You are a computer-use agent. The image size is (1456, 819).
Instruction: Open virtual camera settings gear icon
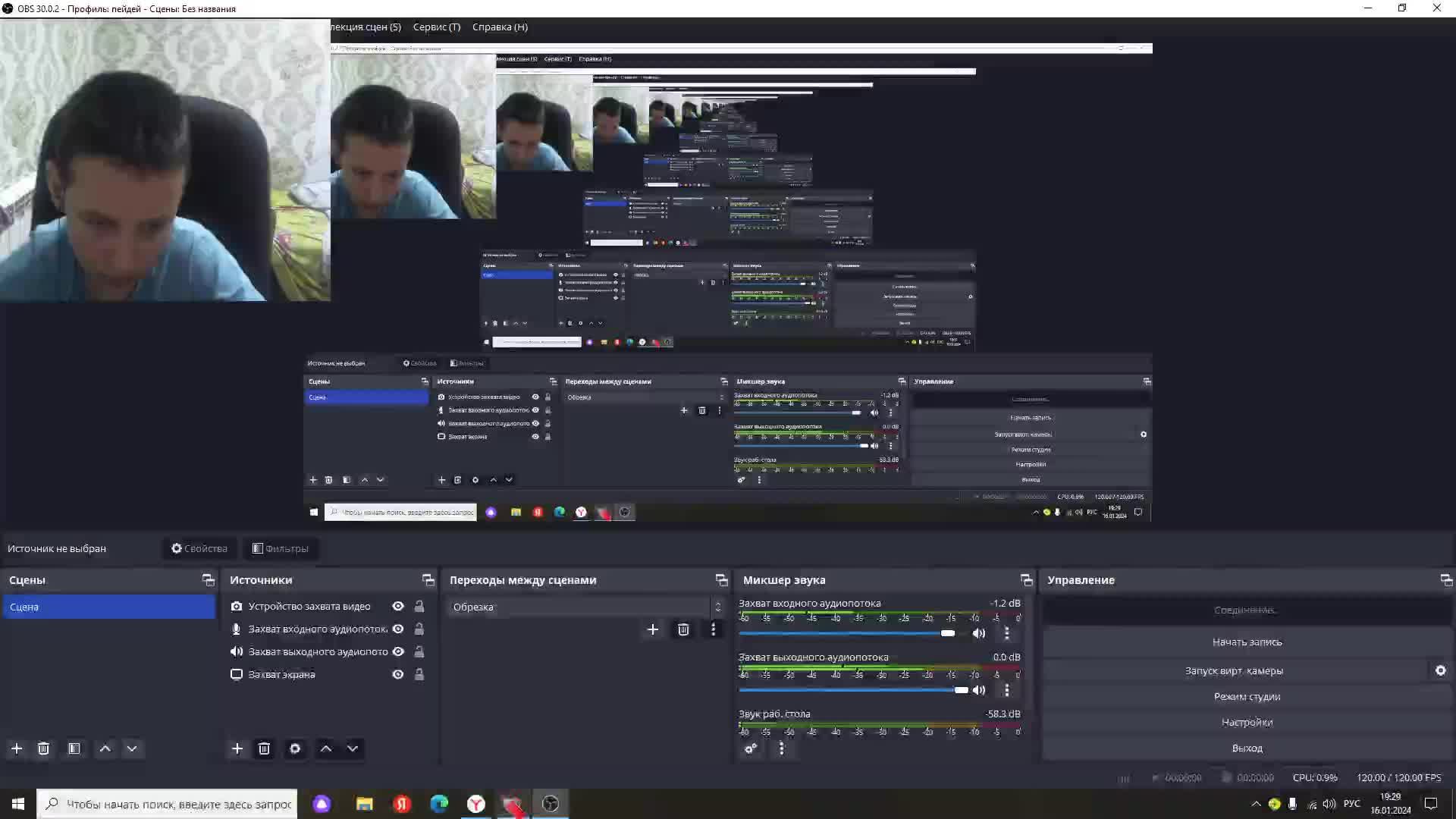(x=1440, y=670)
